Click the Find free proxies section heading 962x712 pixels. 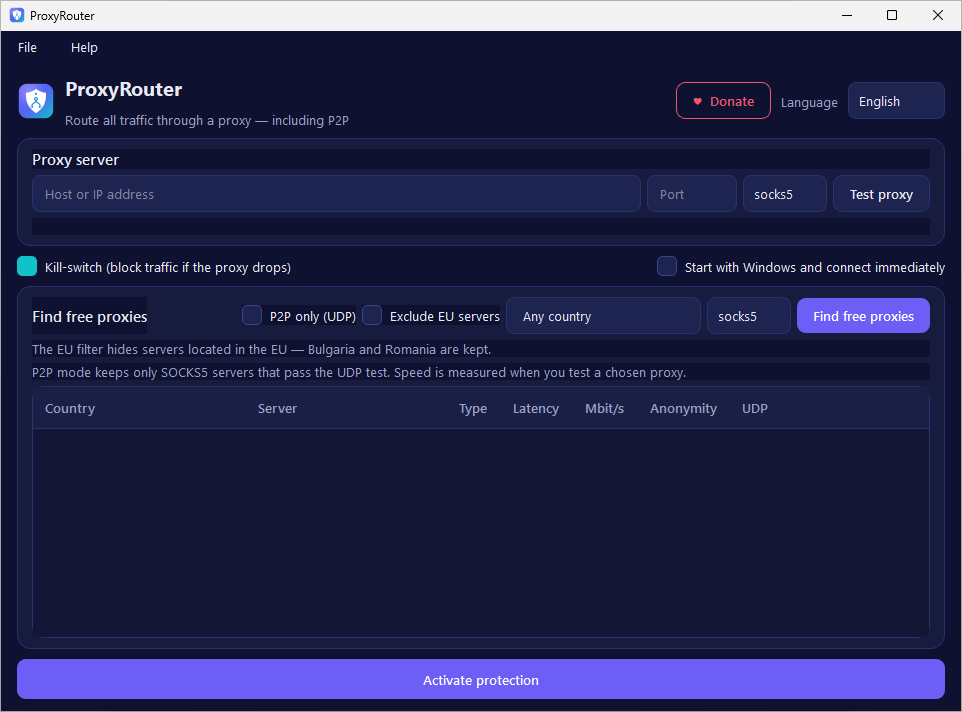coord(90,316)
